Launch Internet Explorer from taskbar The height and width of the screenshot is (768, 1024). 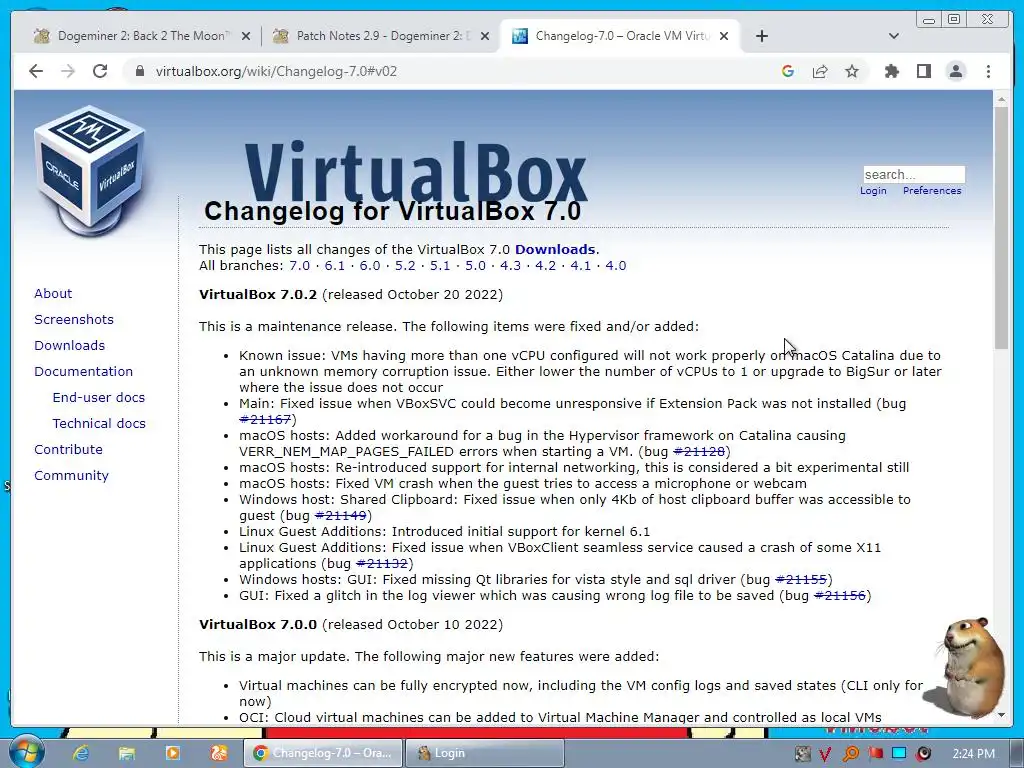click(x=81, y=753)
